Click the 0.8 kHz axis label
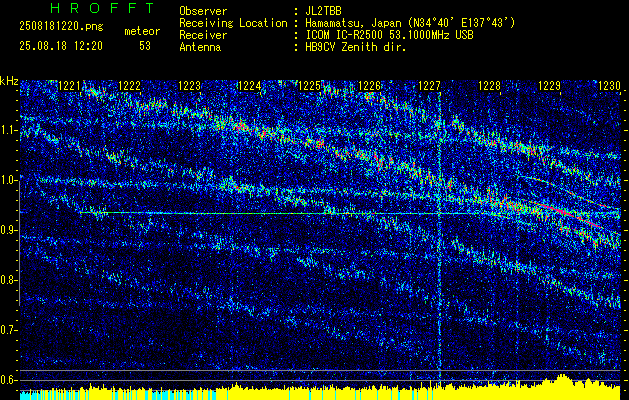The width and height of the screenshot is (629, 400). tap(9, 280)
